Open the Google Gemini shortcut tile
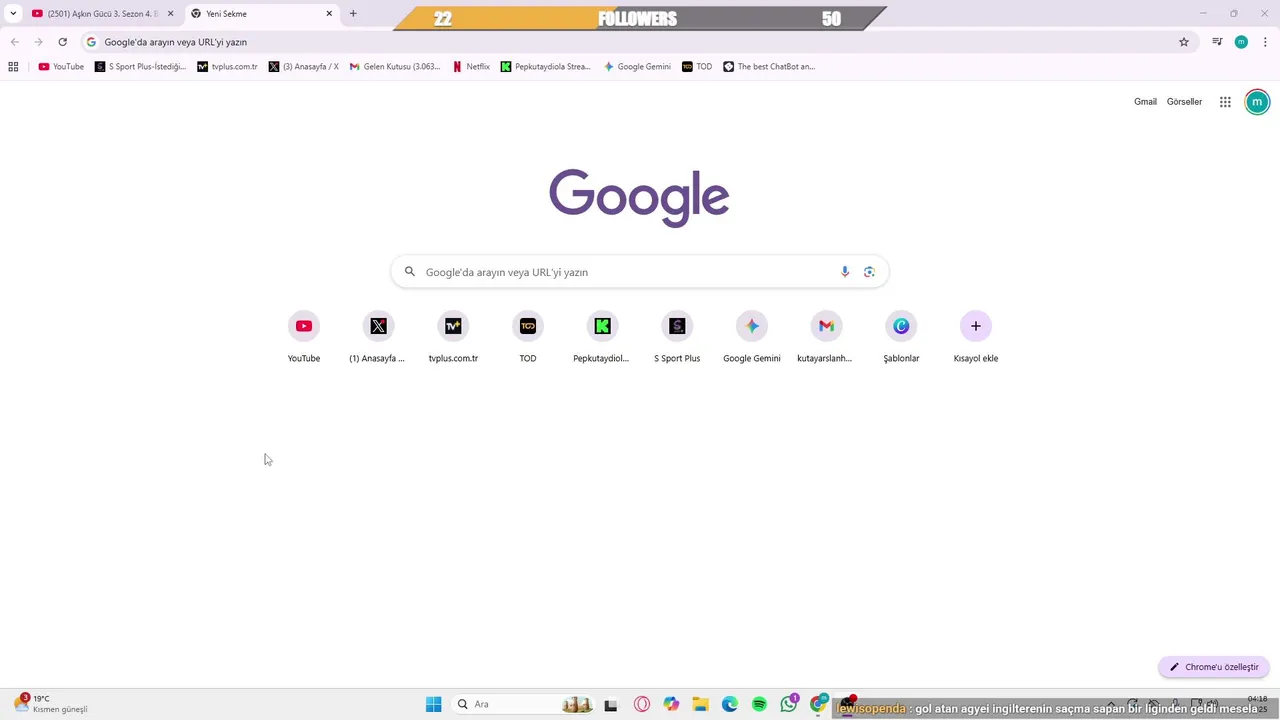The image size is (1280, 720). (752, 338)
